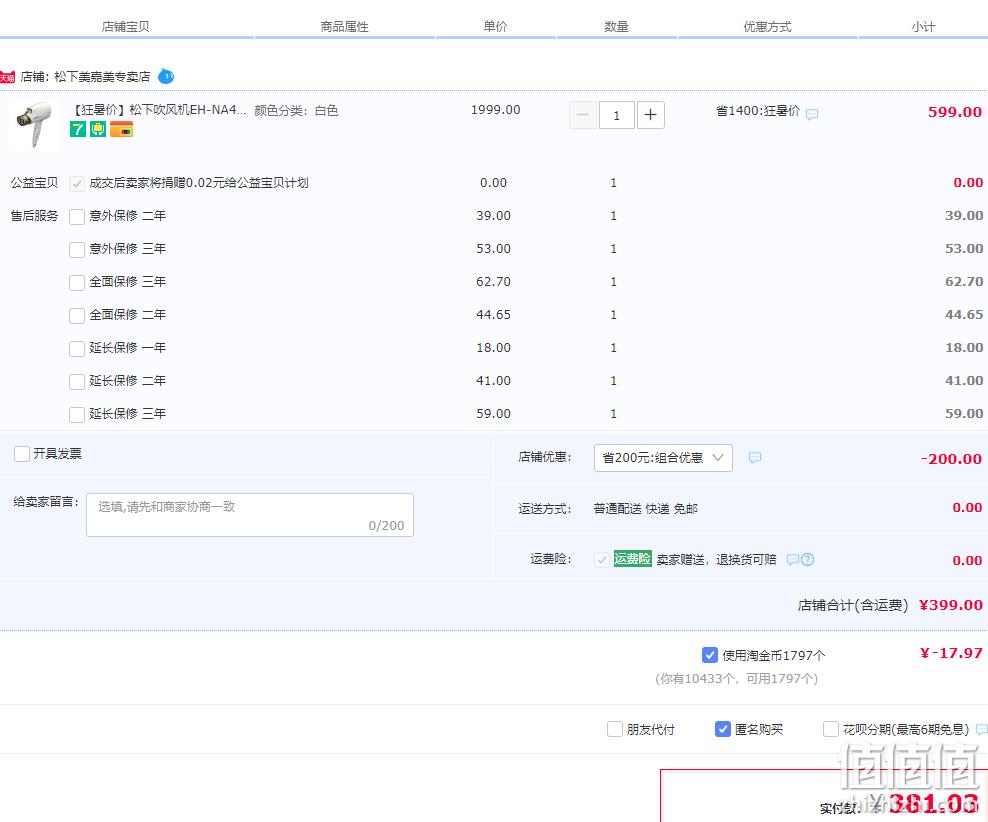Screen dimensions: 988x822
Task: Click the 店铺宝贝 column header
Action: click(x=125, y=26)
